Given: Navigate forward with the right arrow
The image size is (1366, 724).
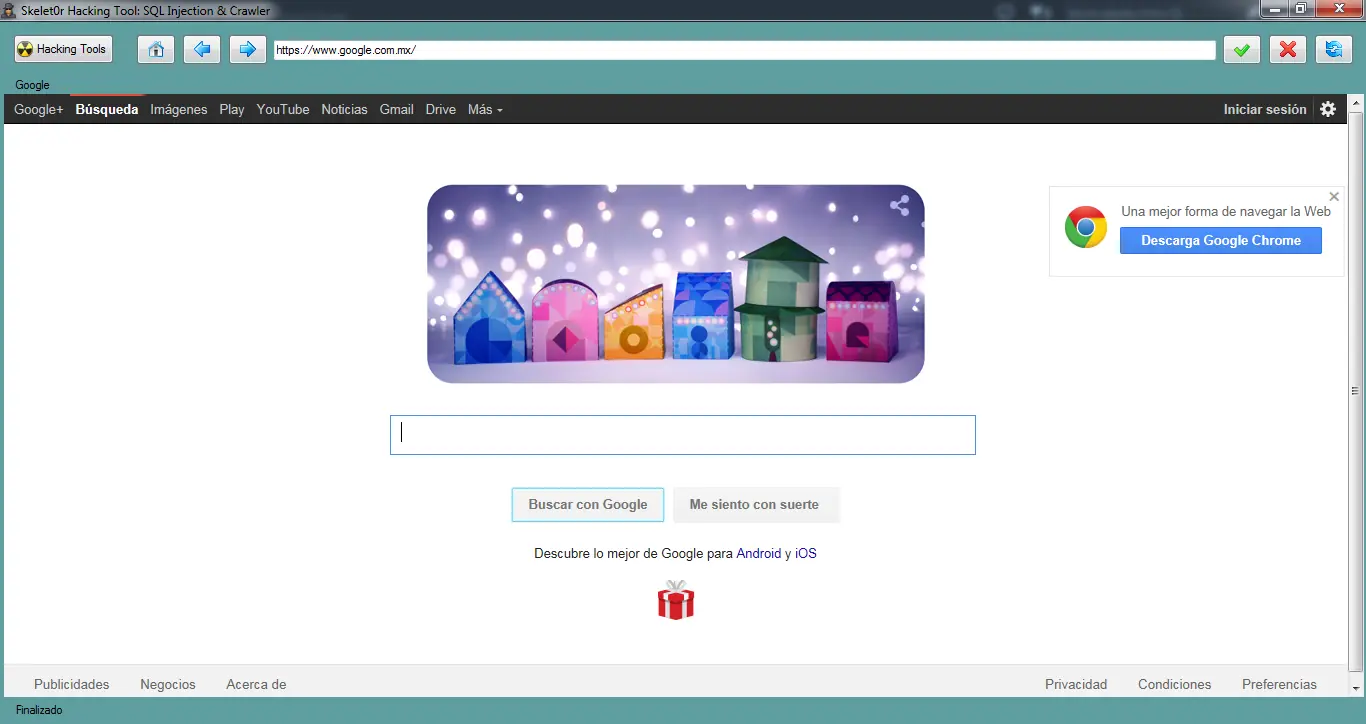Looking at the screenshot, I should click(x=248, y=49).
